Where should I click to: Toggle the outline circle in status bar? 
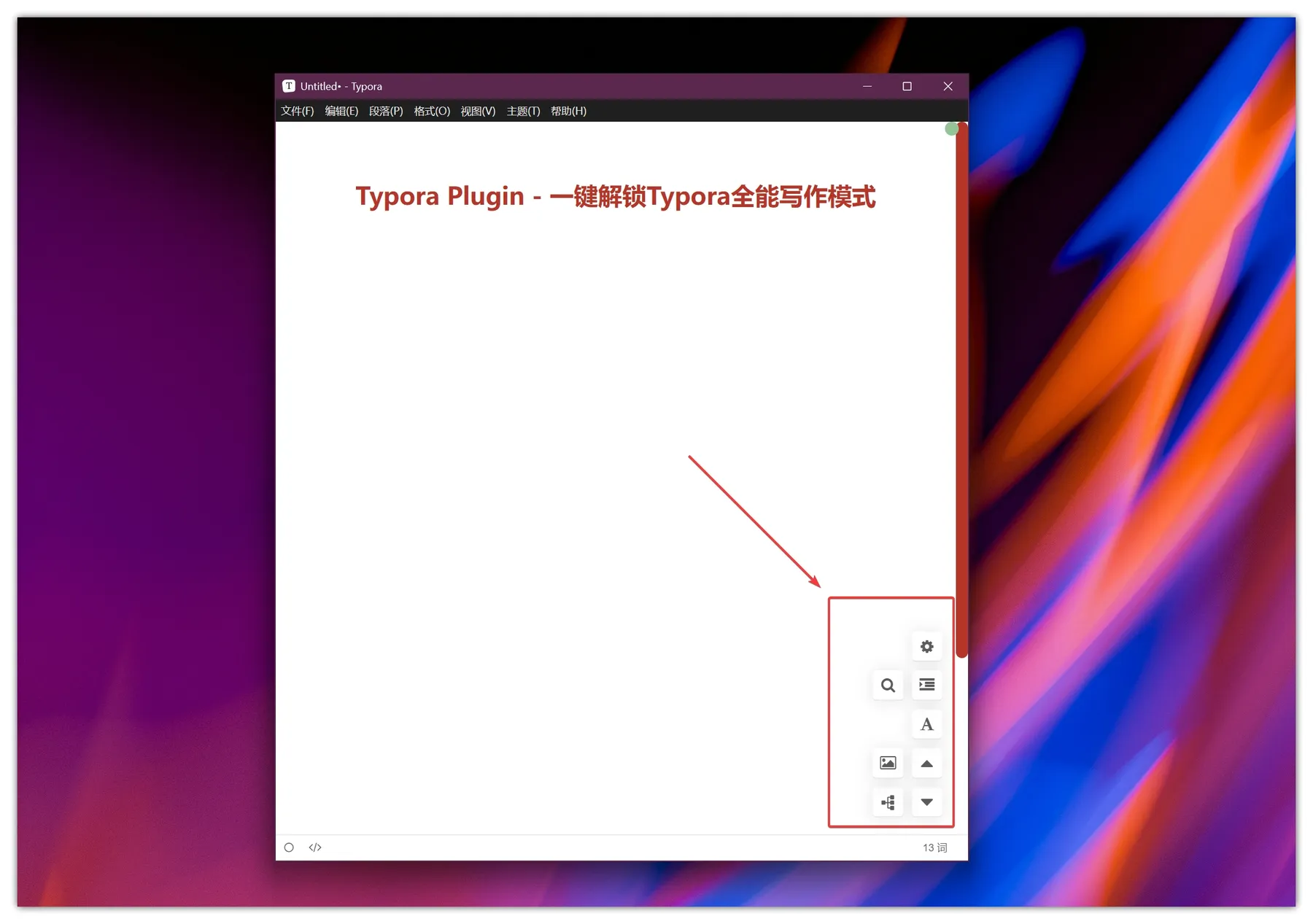click(289, 847)
